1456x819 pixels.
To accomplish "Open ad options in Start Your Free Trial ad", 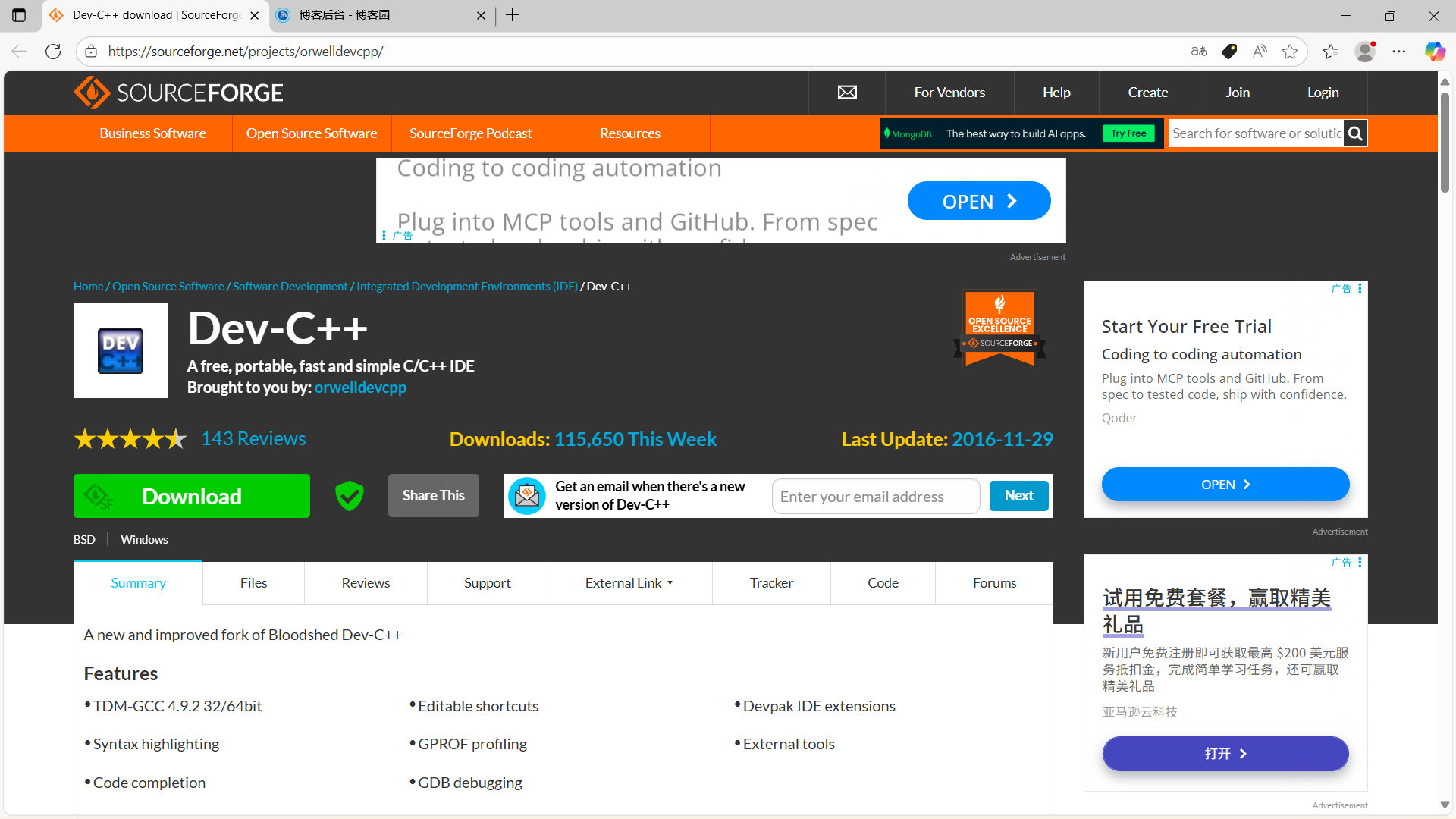I will pyautogui.click(x=1360, y=289).
